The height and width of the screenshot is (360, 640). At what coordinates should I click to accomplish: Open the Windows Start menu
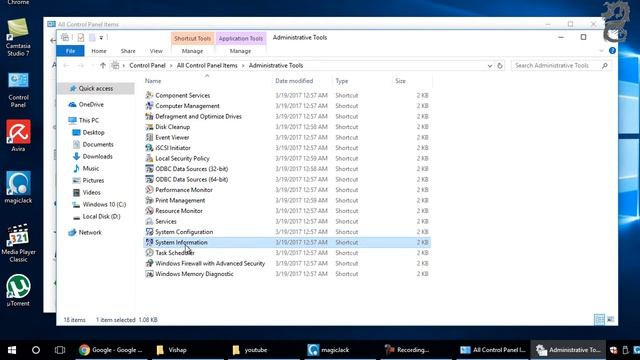coord(12,350)
